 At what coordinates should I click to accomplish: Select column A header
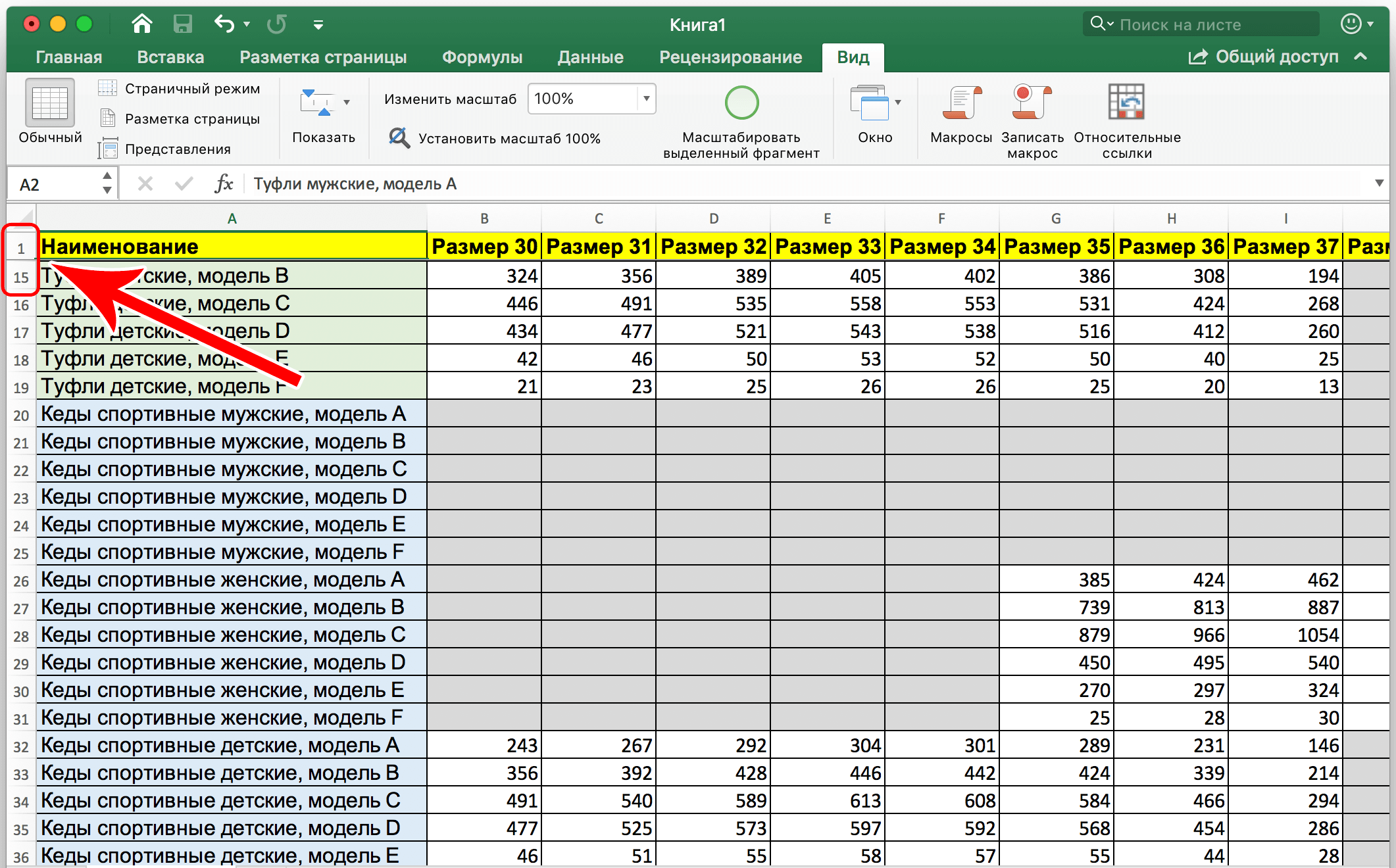click(232, 218)
